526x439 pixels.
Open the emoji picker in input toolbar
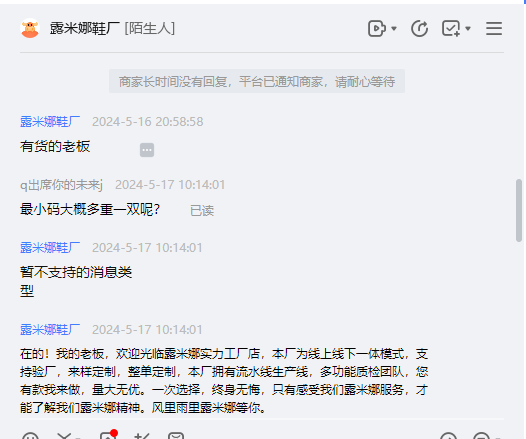[x=30, y=436]
